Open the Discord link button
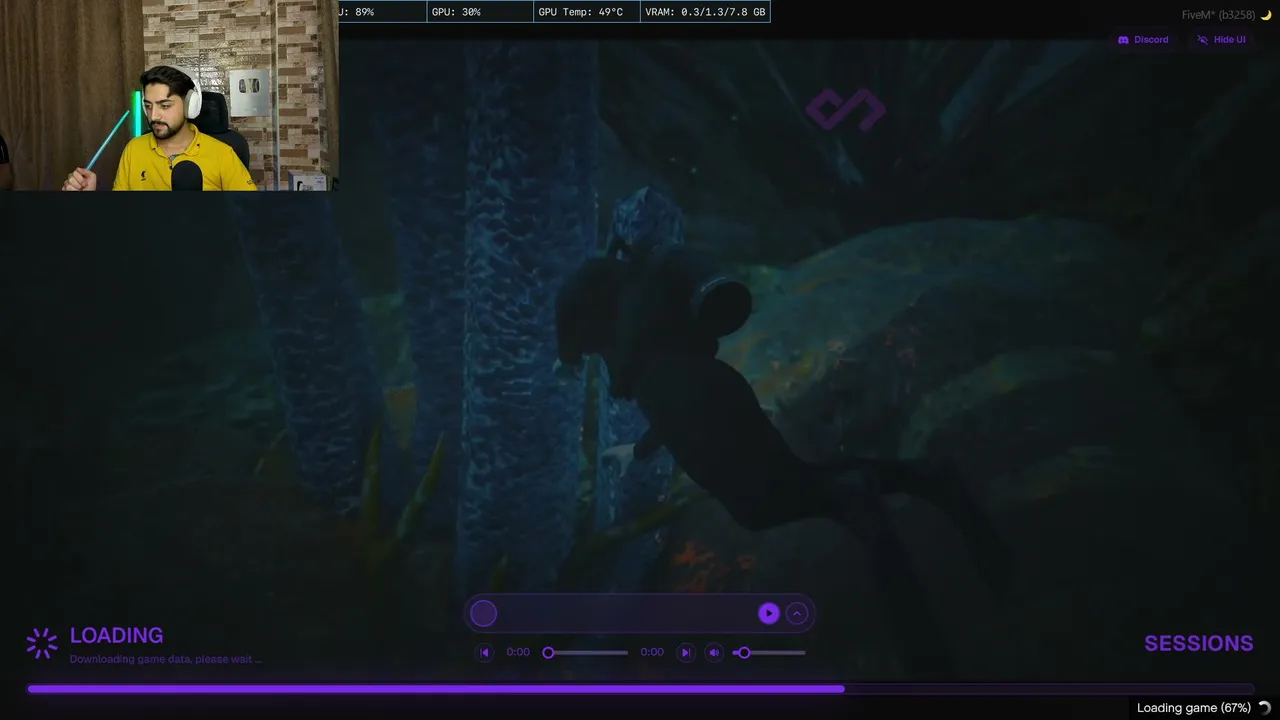1280x720 pixels. tap(1143, 40)
